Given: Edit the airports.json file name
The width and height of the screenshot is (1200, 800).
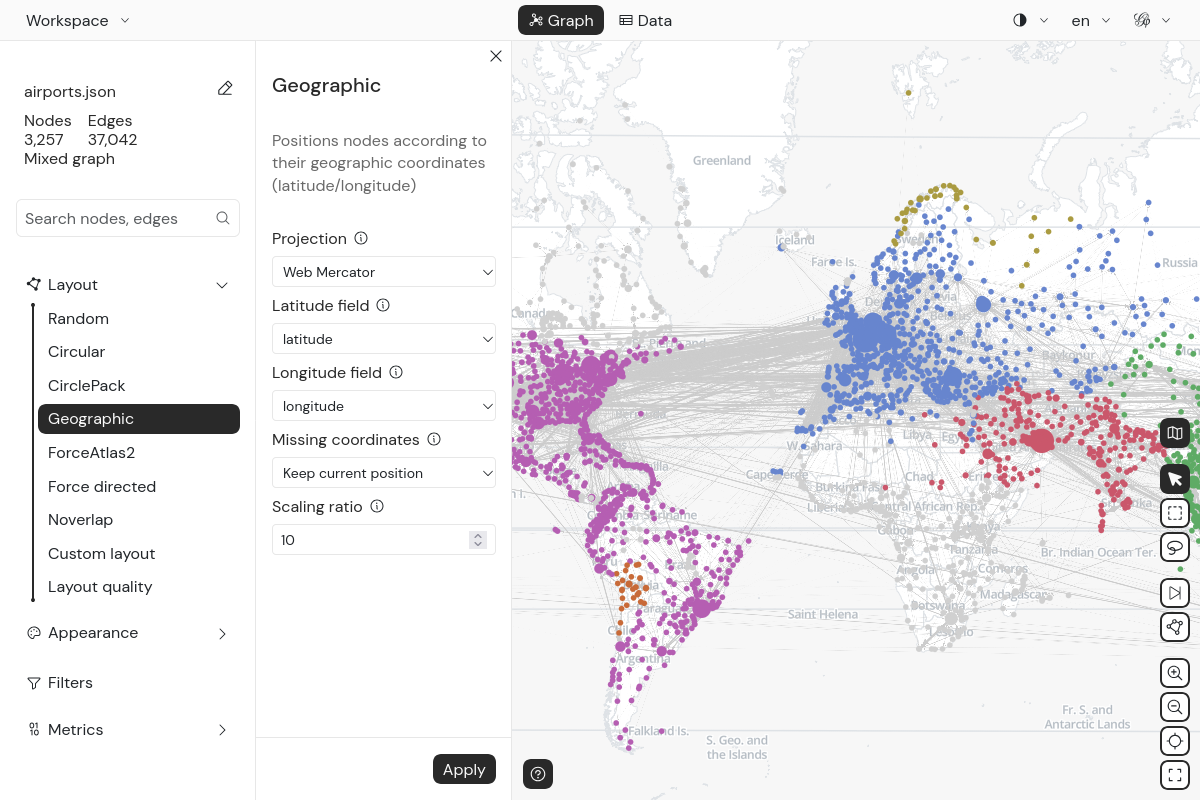Looking at the screenshot, I should 225,89.
